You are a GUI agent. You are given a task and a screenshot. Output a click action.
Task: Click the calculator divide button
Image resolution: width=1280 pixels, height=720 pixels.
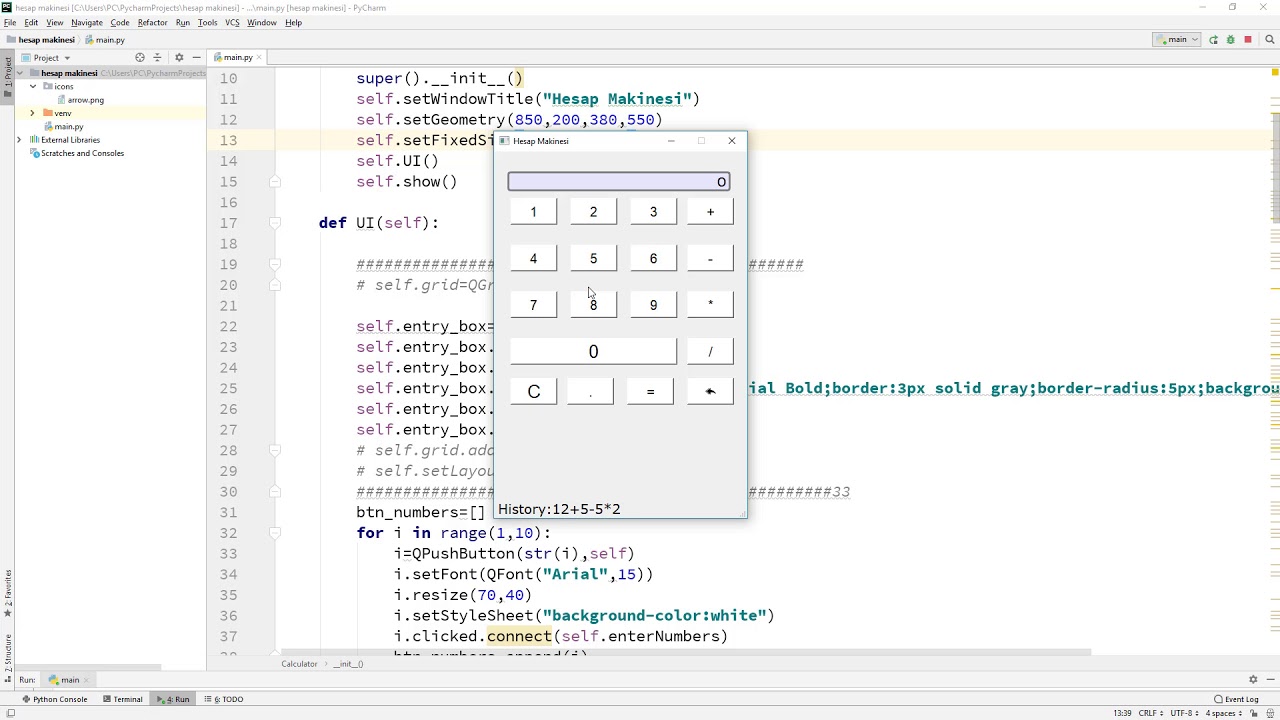point(710,351)
